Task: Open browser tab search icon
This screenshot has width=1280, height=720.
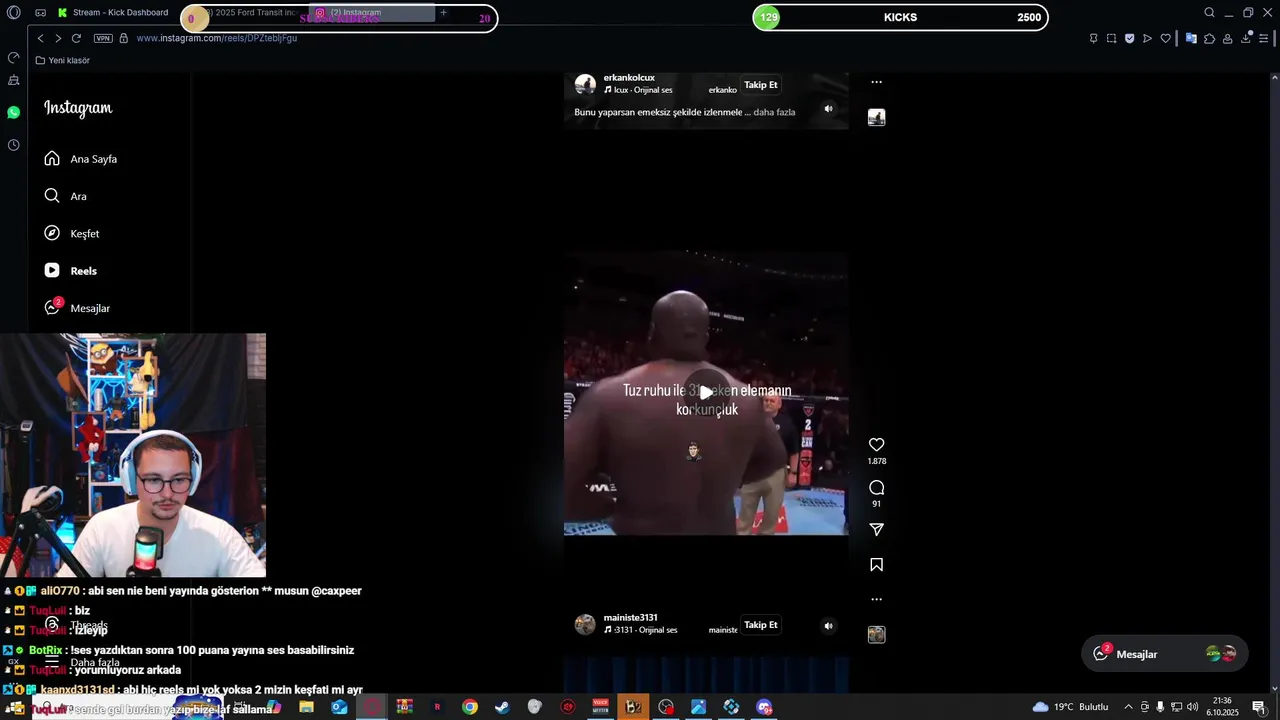Action: [1209, 13]
